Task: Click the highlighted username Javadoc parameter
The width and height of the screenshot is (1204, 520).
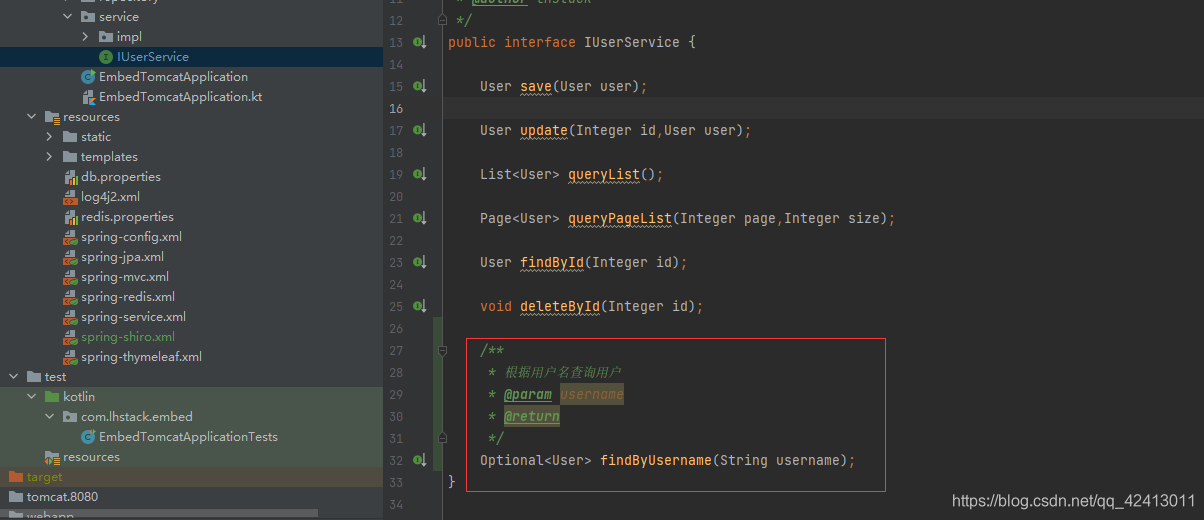Action: click(x=591, y=394)
